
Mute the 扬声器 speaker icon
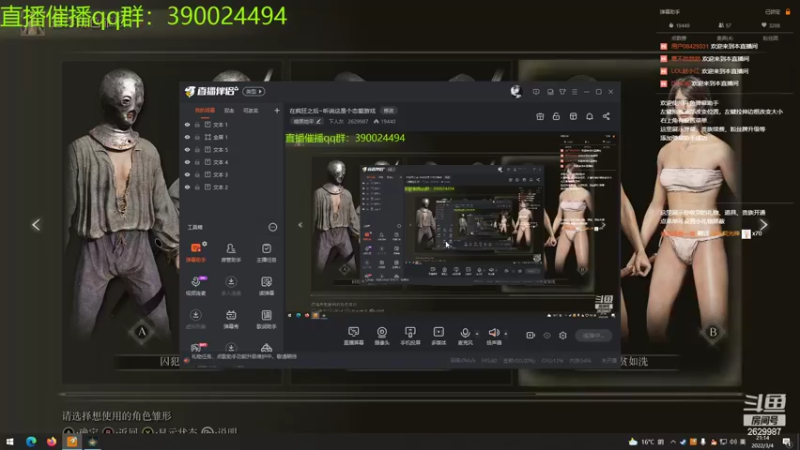pyautogui.click(x=493, y=333)
